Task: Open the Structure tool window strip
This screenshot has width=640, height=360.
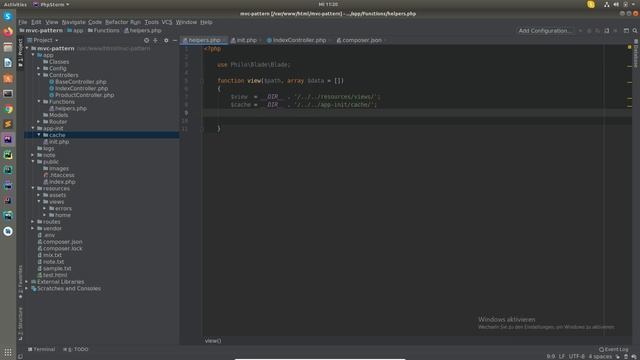Action: [x=20, y=324]
